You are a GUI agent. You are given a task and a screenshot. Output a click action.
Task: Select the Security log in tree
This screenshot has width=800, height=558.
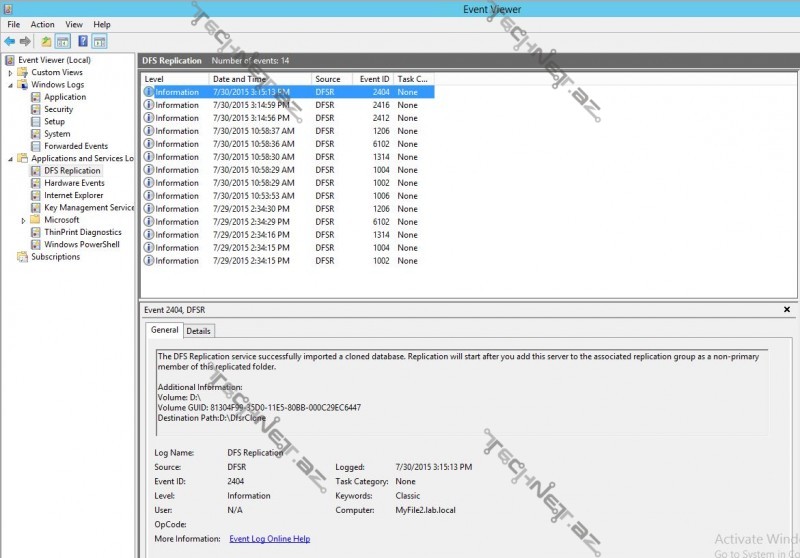click(58, 110)
